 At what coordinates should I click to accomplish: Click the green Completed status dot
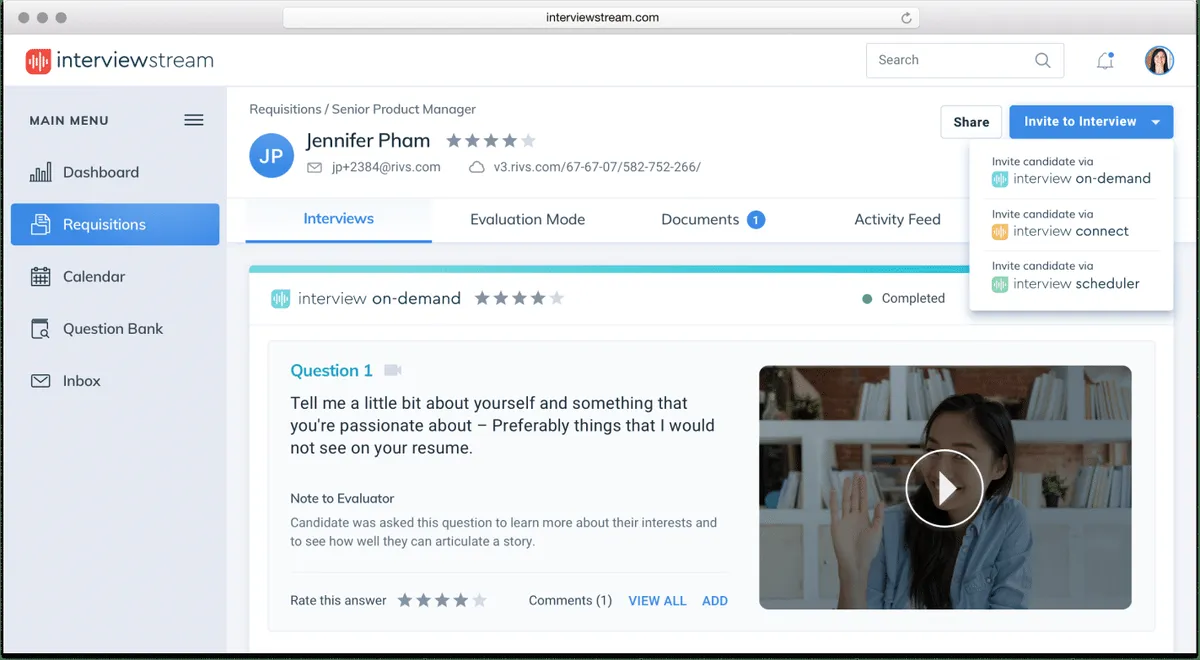coord(867,298)
